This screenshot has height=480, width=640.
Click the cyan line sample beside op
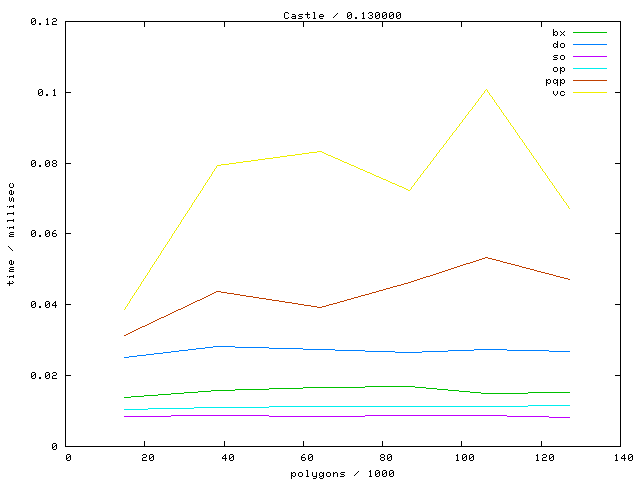pyautogui.click(x=590, y=69)
